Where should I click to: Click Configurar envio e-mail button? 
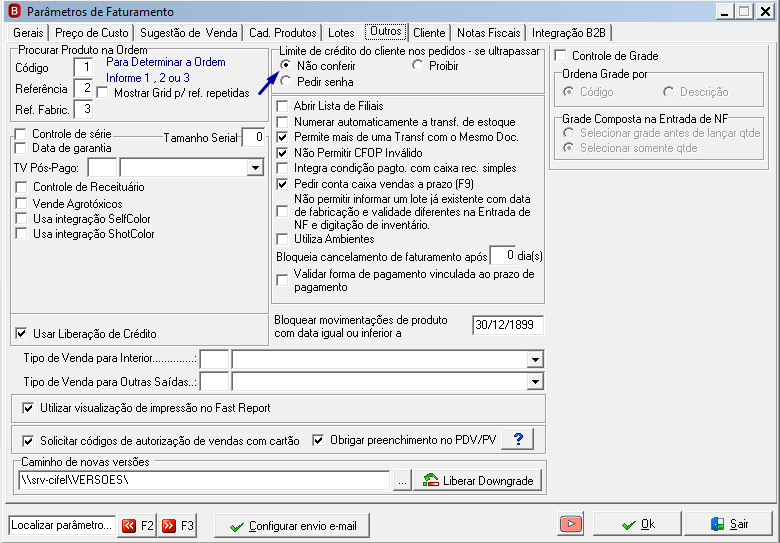[x=292, y=526]
